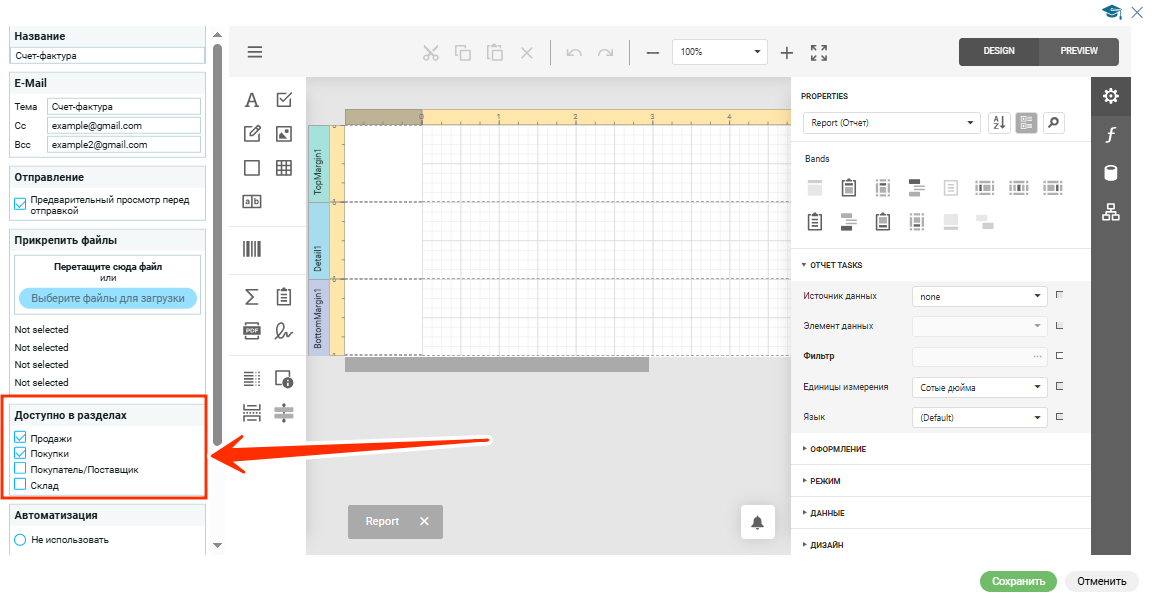Screen dimensions: 1152x603
Task: Click the Тема email subject field
Action: (x=124, y=106)
